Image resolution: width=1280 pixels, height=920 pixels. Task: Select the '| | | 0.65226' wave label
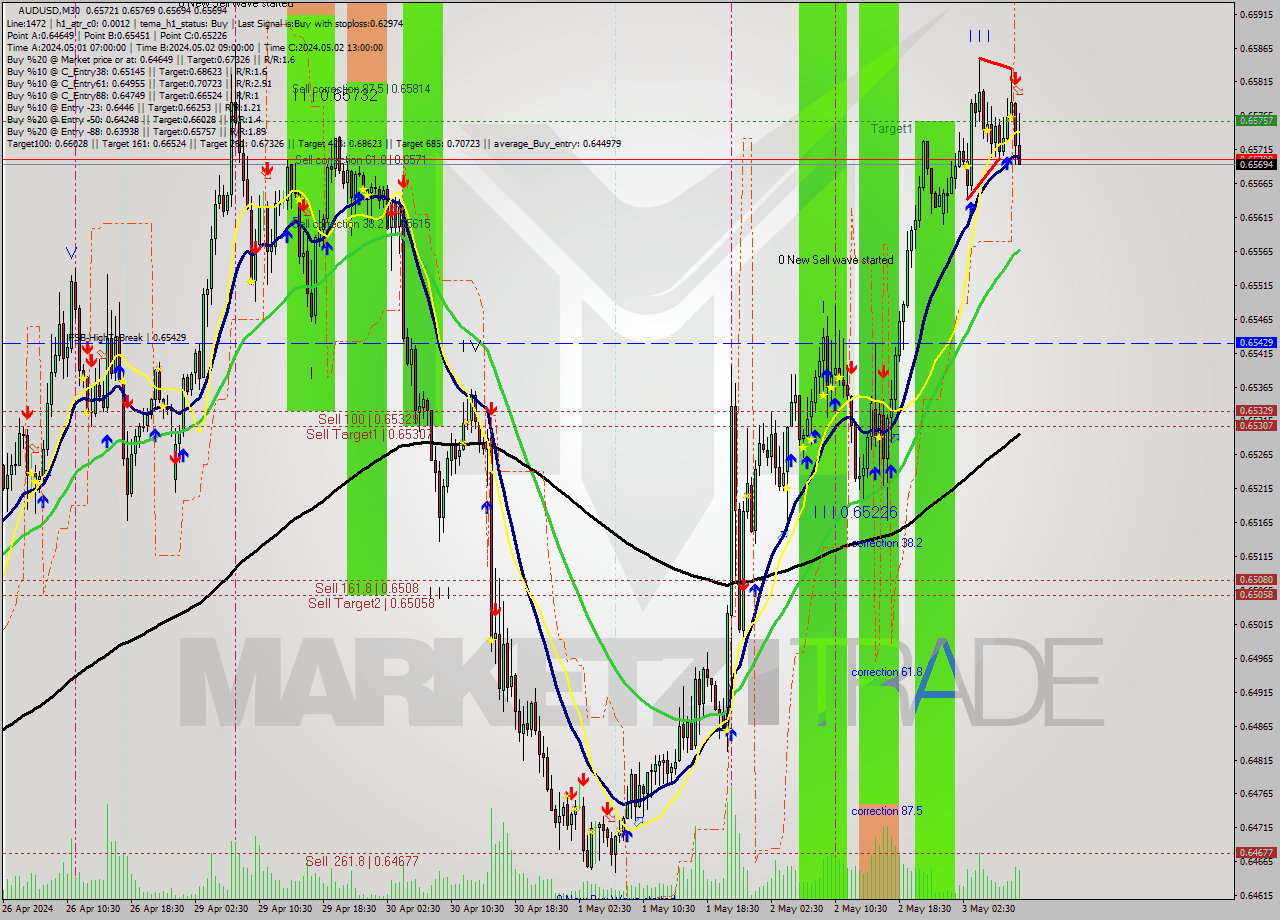pos(855,511)
